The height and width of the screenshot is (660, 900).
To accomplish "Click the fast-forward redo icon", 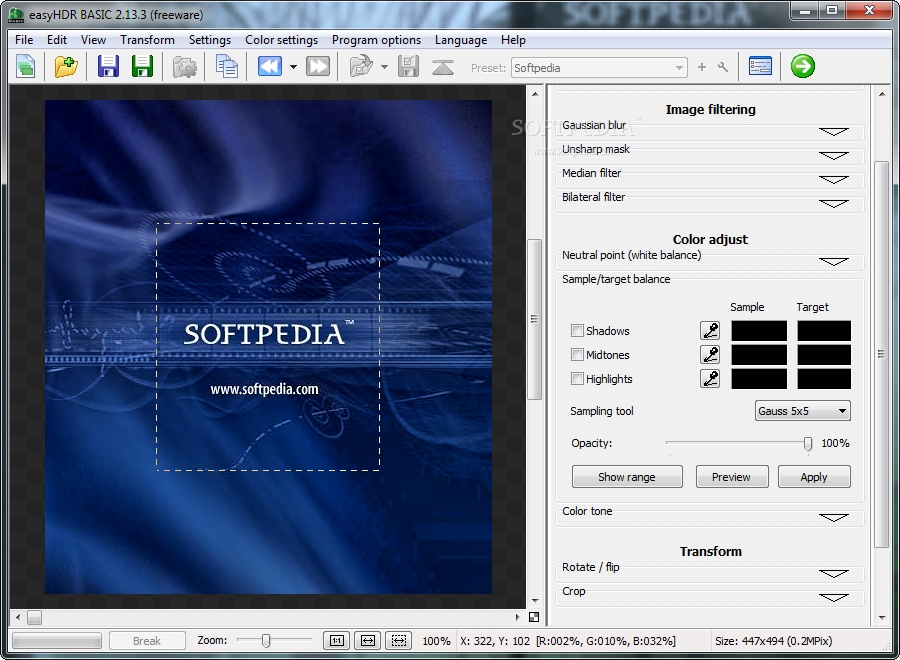I will [318, 67].
